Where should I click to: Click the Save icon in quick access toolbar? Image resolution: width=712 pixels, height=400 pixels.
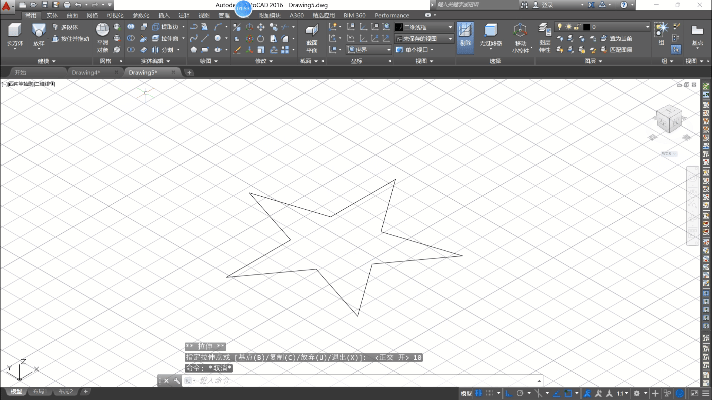[44, 5]
